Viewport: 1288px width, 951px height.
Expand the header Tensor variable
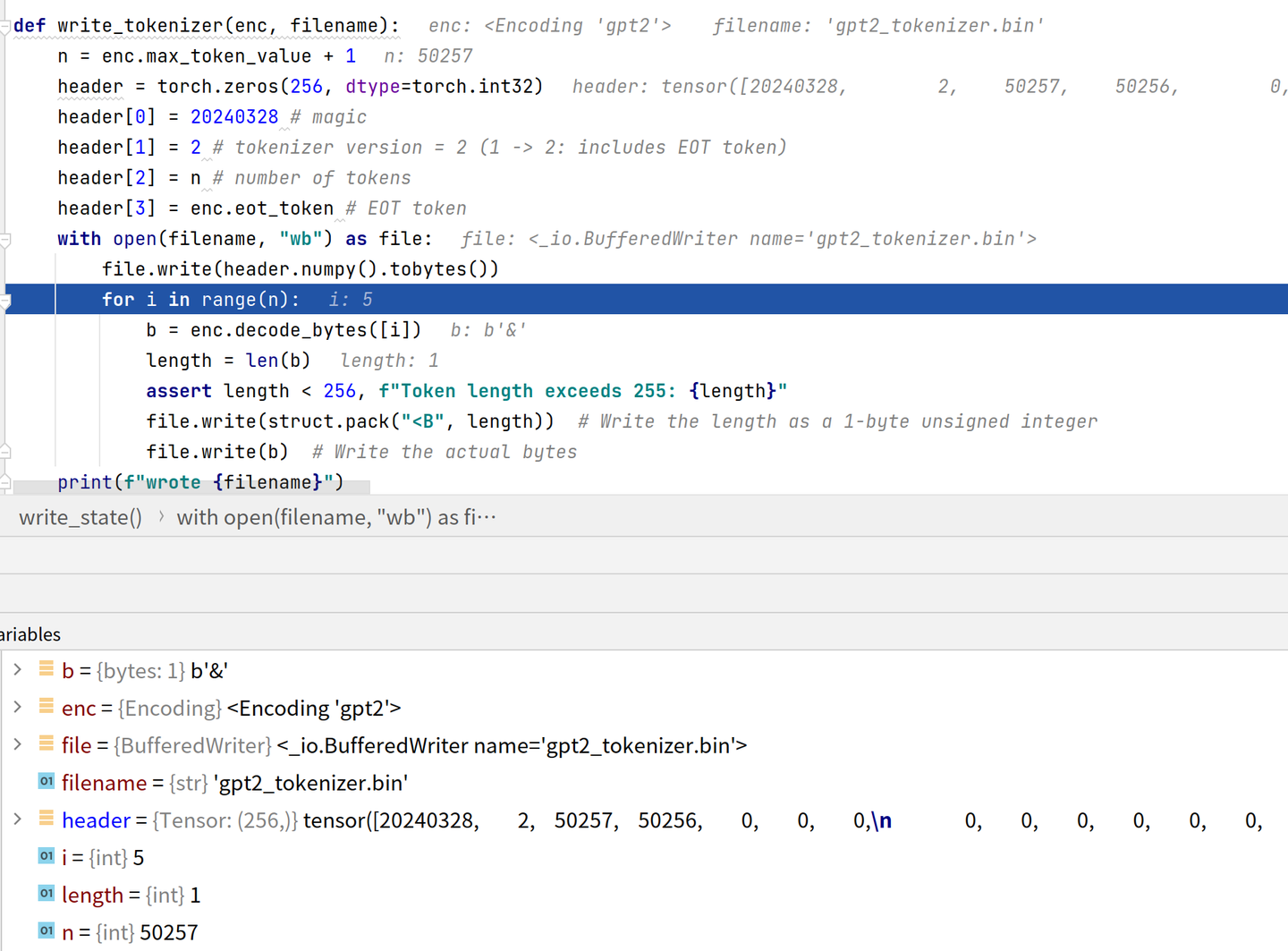pyautogui.click(x=17, y=819)
